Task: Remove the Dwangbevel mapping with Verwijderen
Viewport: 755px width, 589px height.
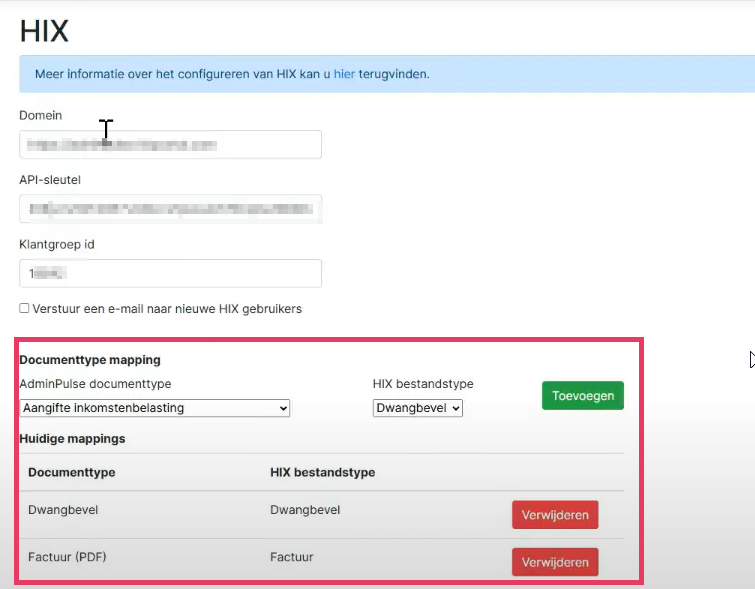Action: (555, 515)
